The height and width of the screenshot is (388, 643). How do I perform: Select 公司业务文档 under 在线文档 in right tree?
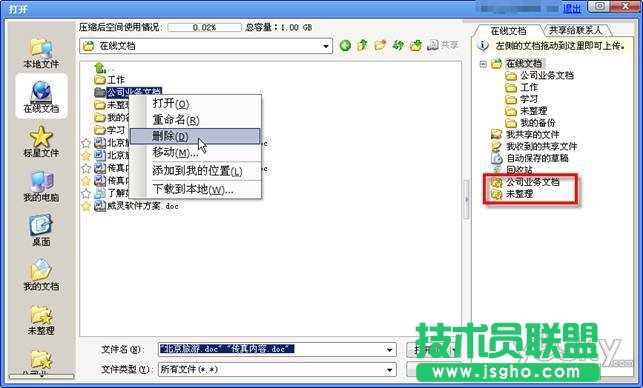pos(547,75)
